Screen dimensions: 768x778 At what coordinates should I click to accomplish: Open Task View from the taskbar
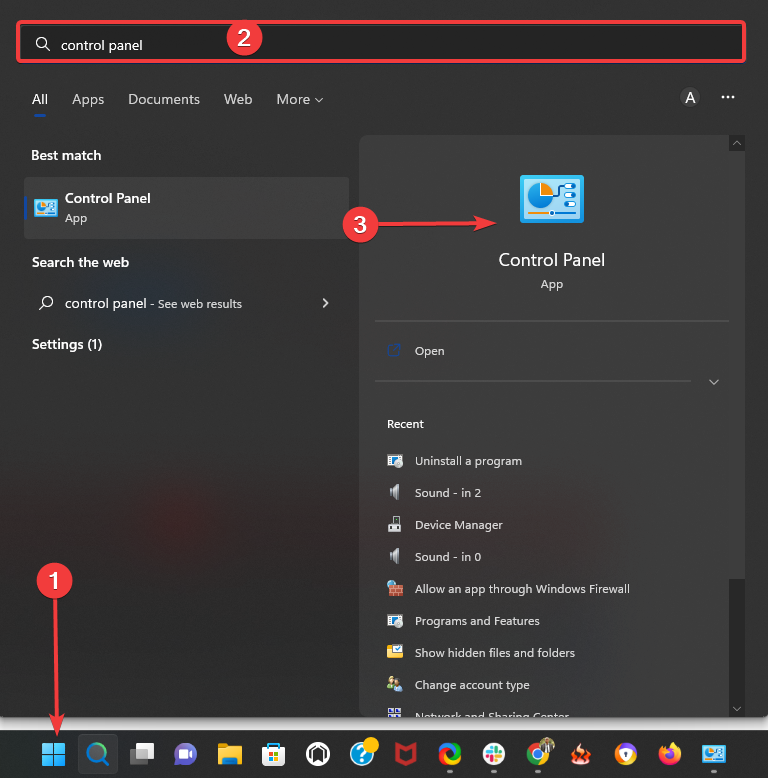pos(142,754)
